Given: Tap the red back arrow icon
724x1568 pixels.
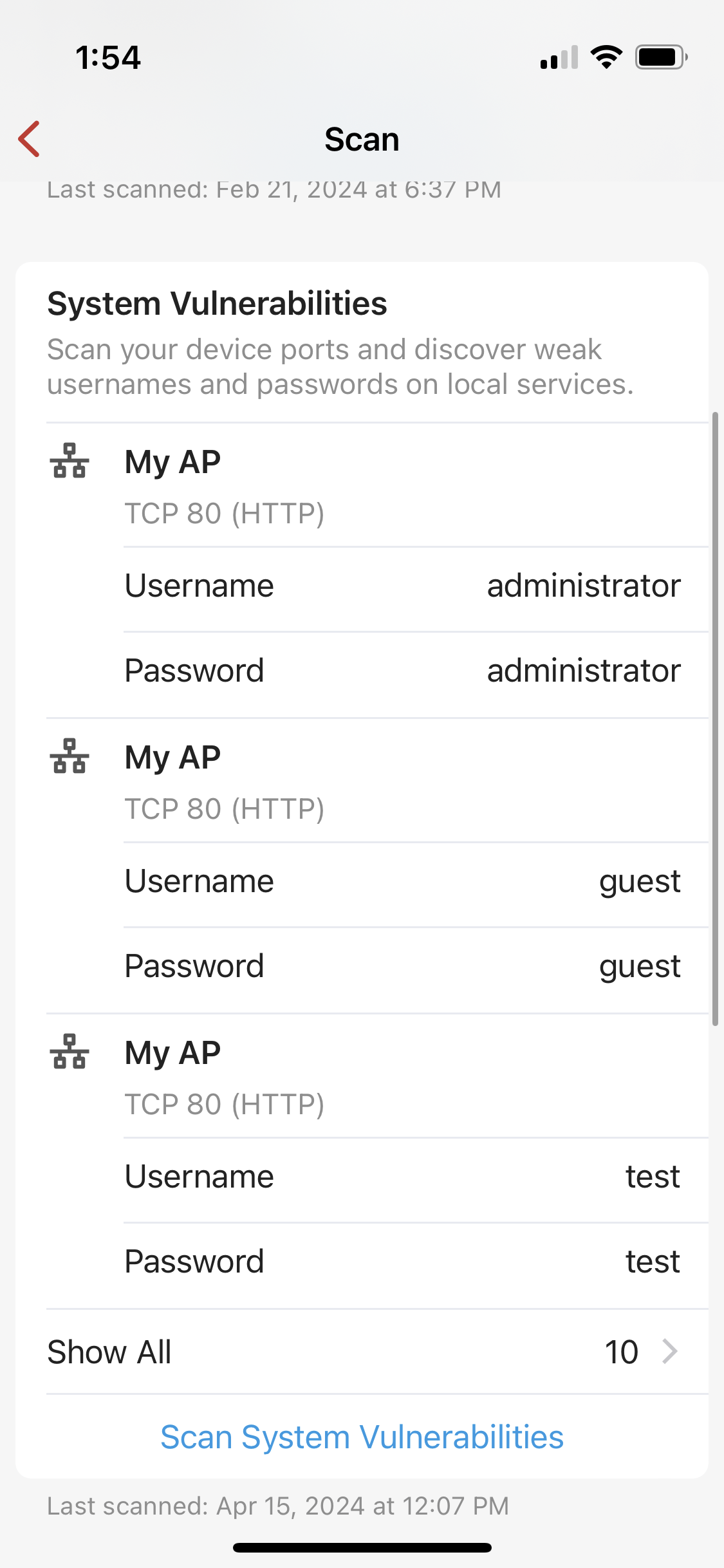Looking at the screenshot, I should (x=30, y=139).
